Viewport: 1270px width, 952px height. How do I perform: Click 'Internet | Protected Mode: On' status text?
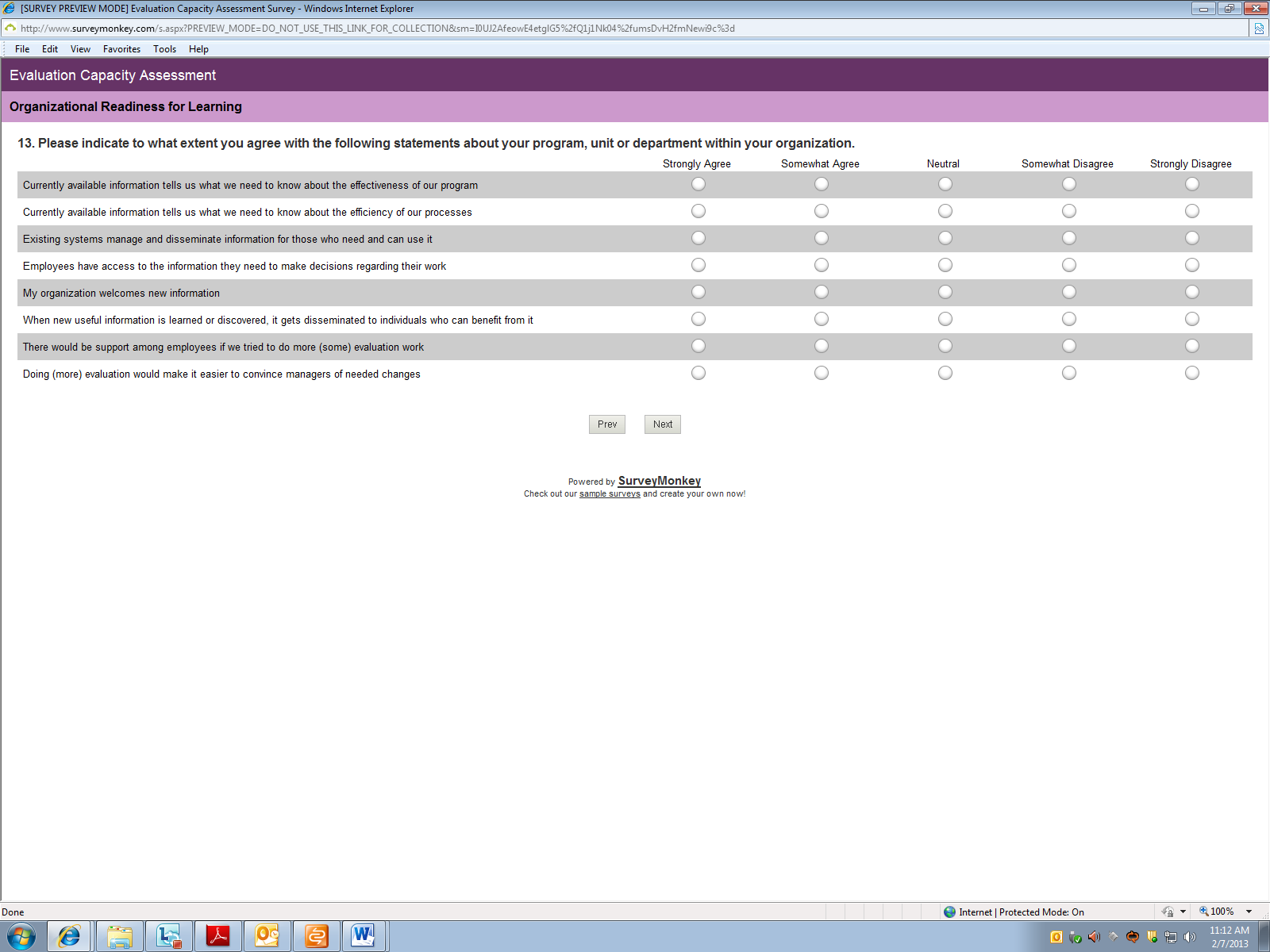click(1022, 912)
